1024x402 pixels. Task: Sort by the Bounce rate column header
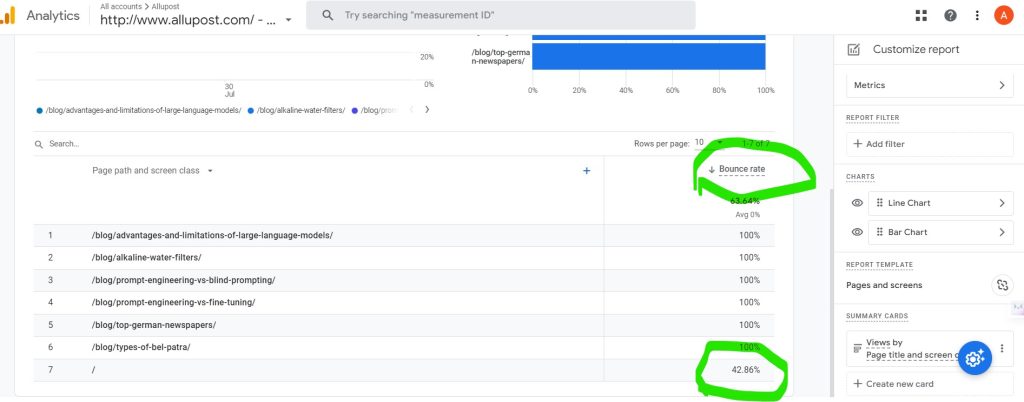(x=741, y=169)
